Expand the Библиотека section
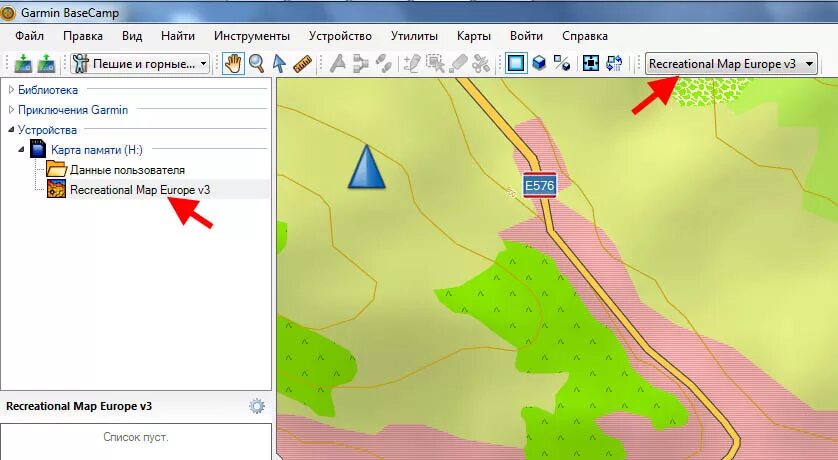The image size is (838, 460). coord(11,90)
